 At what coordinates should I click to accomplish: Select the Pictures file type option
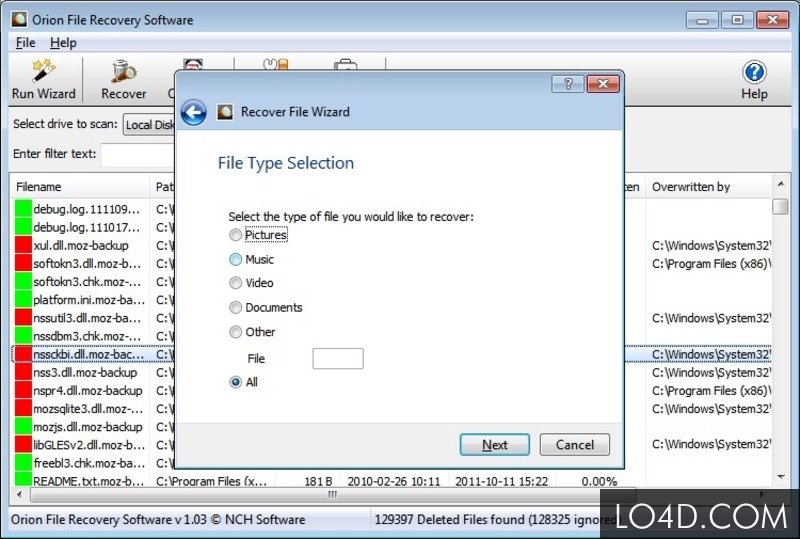click(258, 235)
